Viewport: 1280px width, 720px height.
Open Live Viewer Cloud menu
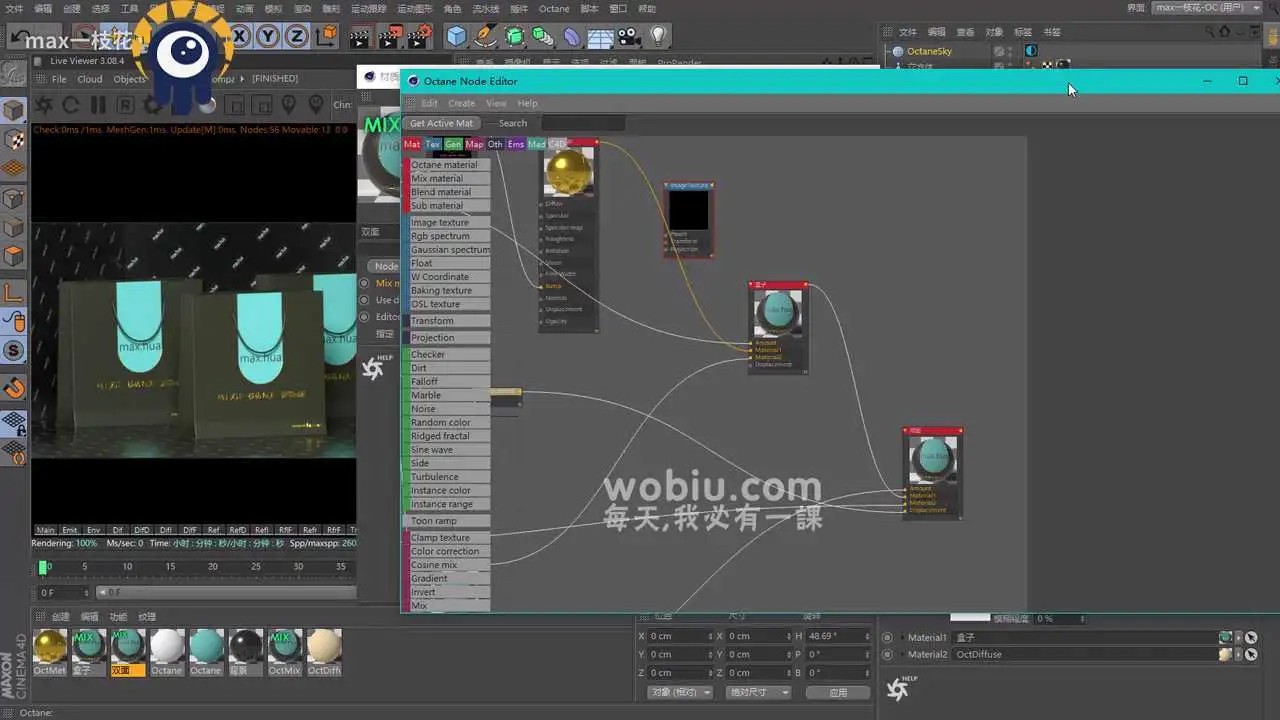click(x=90, y=79)
